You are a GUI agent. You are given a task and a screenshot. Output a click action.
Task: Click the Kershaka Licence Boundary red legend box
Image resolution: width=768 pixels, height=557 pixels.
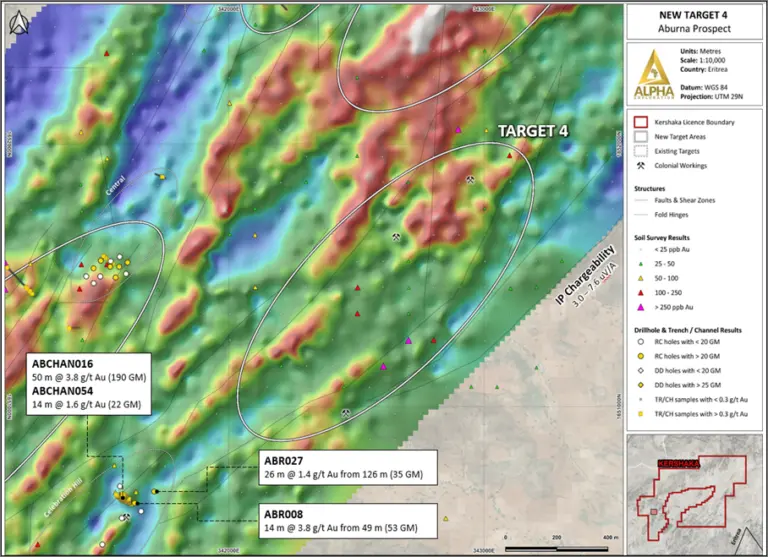pyautogui.click(x=640, y=121)
